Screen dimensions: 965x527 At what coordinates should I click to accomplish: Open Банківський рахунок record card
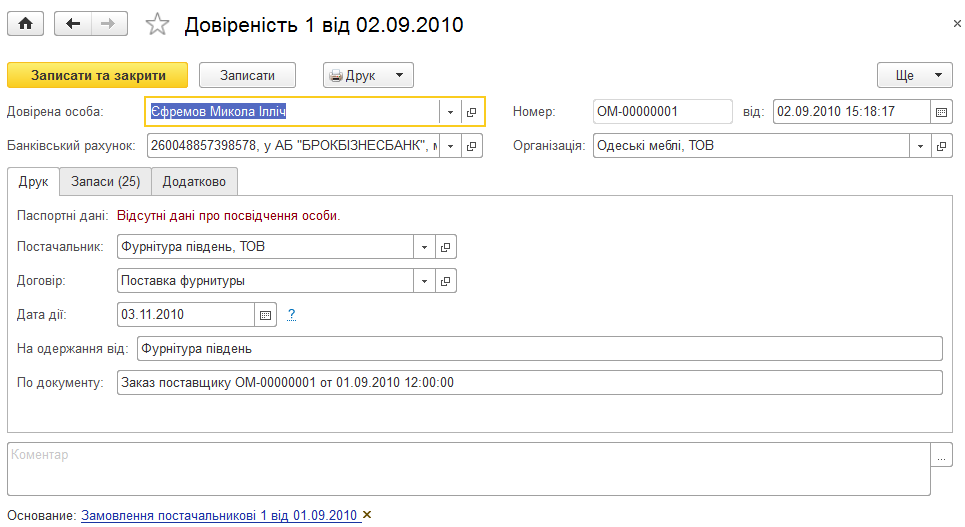click(x=471, y=146)
